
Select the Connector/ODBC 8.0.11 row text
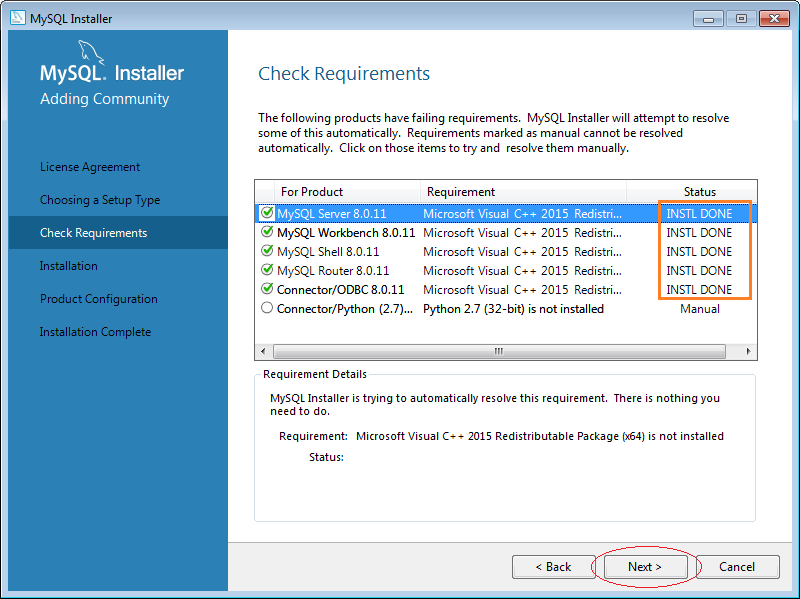click(x=340, y=290)
